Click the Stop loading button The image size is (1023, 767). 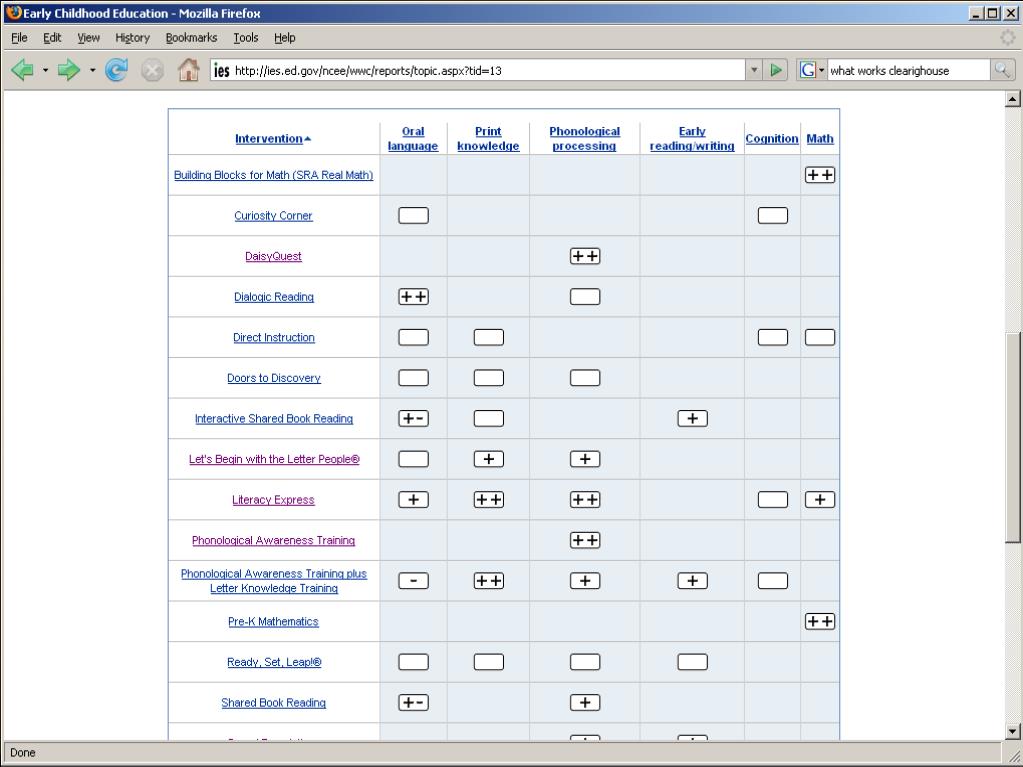pos(152,70)
